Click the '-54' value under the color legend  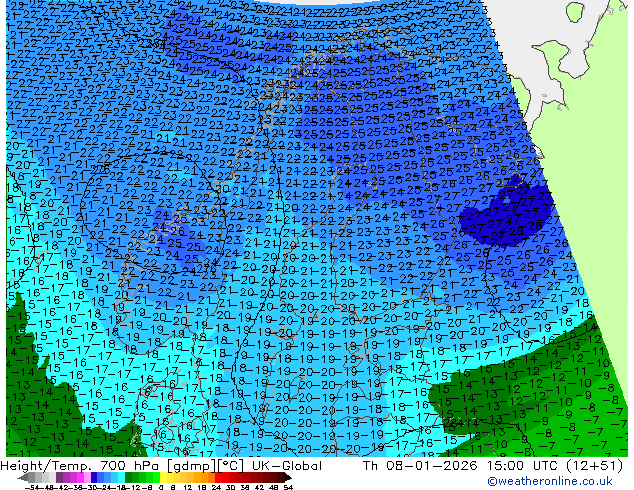(x=32, y=488)
